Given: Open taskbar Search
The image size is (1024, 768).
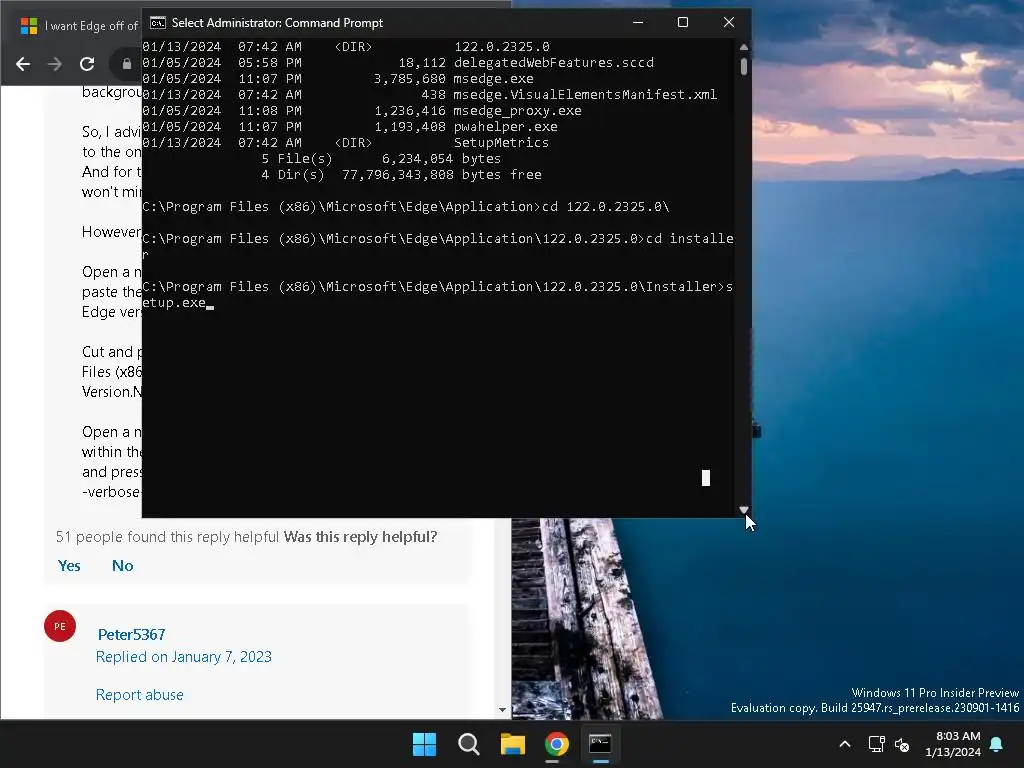Looking at the screenshot, I should coord(469,744).
